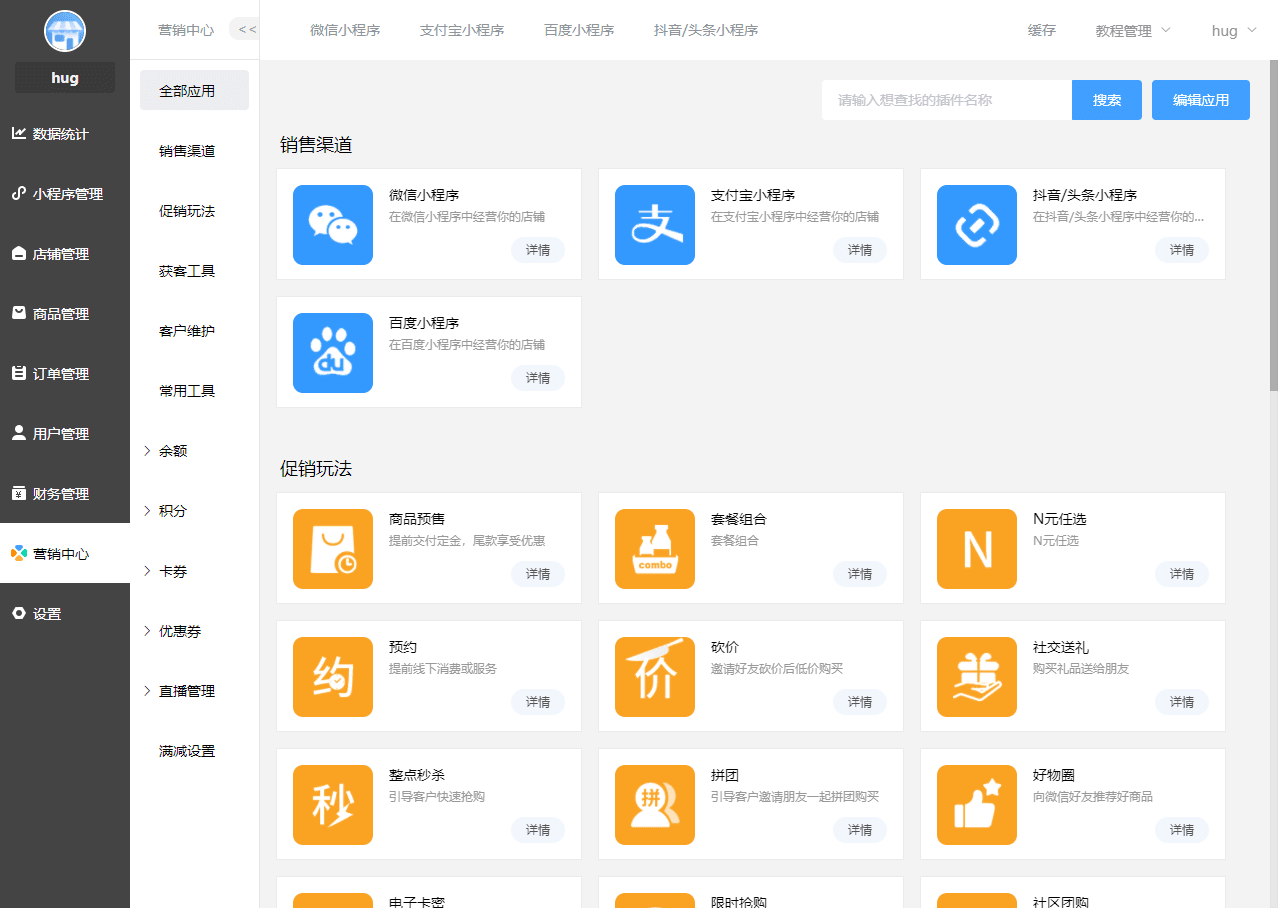Click the 设置 gear icon in sidebar
Screen dimensions: 1278x908
19,613
